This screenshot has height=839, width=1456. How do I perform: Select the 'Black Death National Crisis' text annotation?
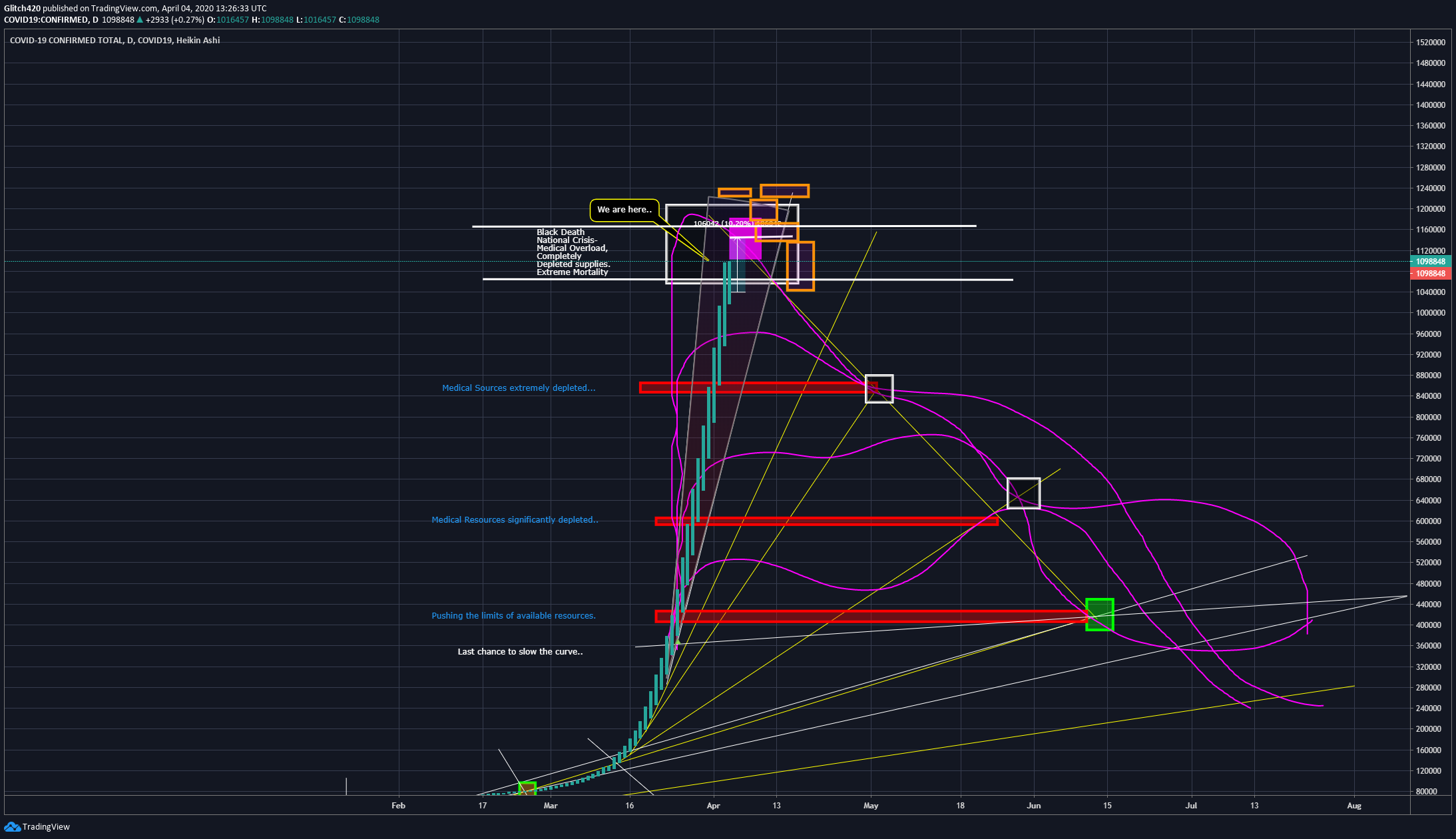coord(573,252)
